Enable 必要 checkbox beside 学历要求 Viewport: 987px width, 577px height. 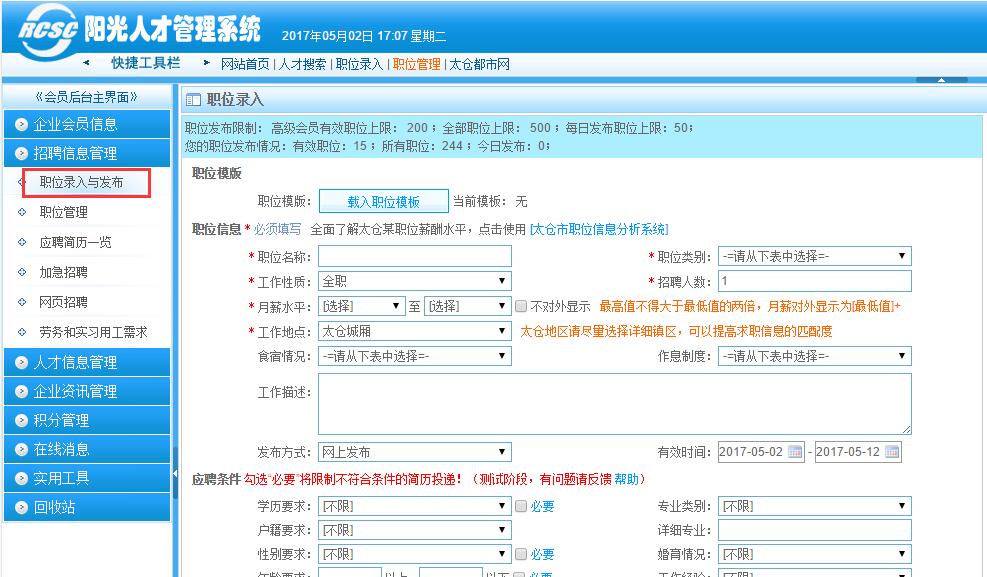(522, 505)
